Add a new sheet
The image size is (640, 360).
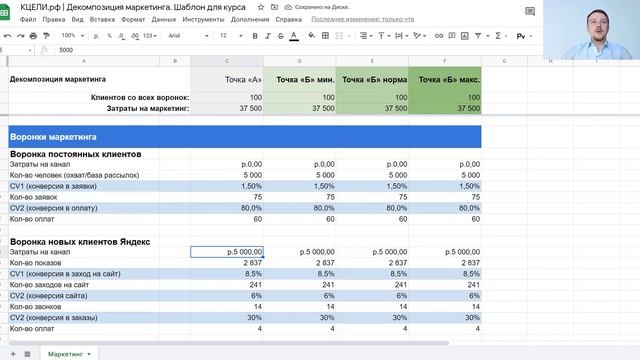coord(13,354)
